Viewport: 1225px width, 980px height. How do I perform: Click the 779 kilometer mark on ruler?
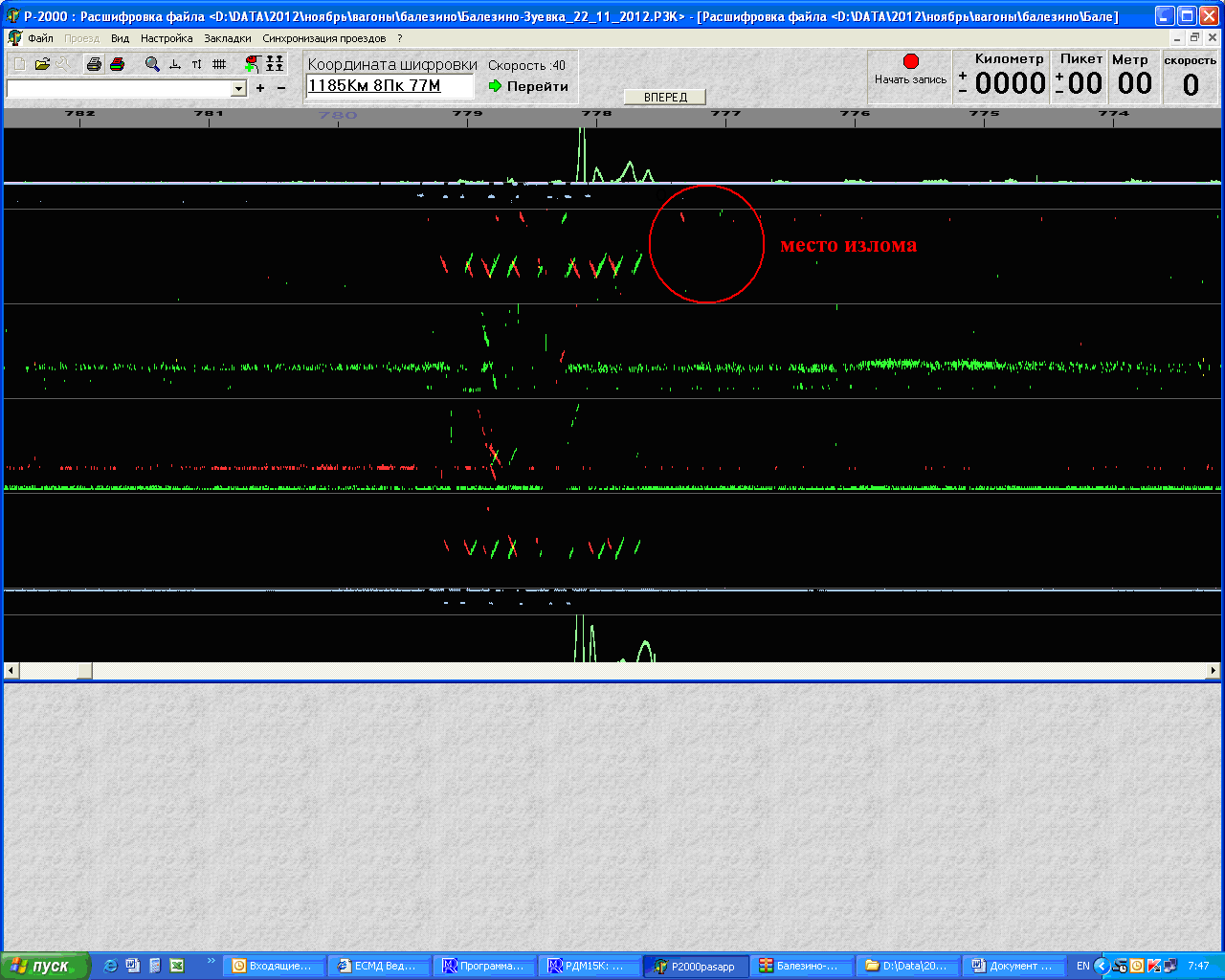(467, 113)
